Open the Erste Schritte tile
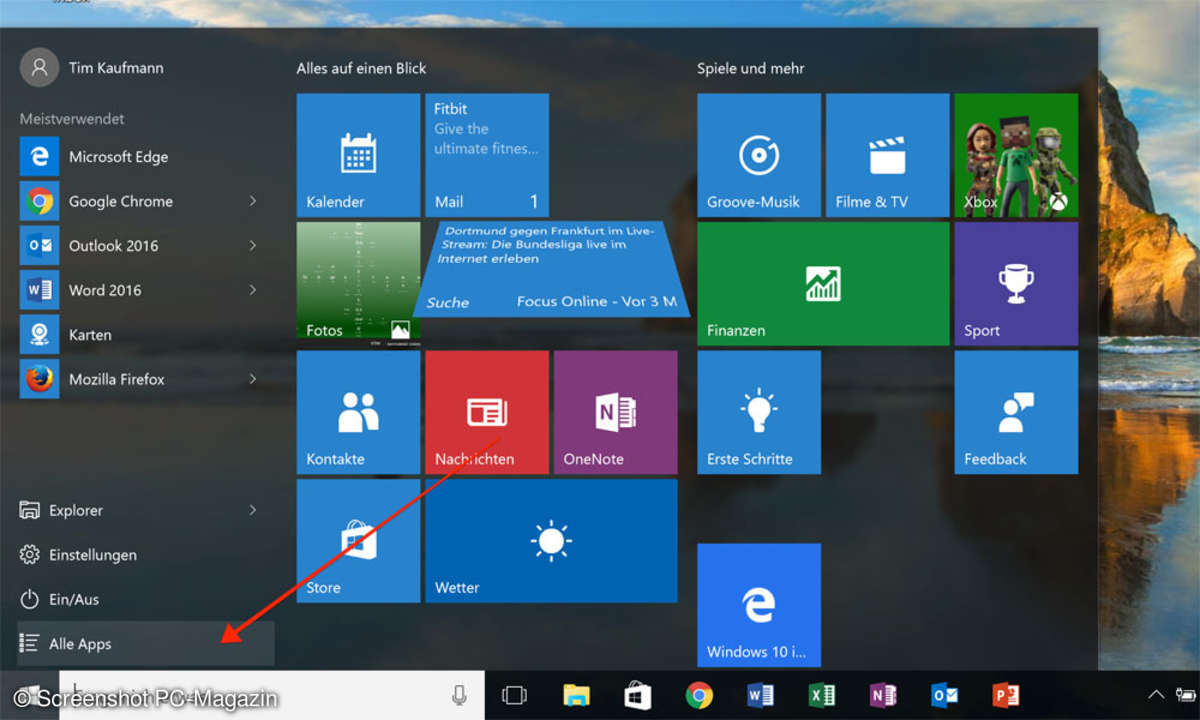 [x=759, y=412]
